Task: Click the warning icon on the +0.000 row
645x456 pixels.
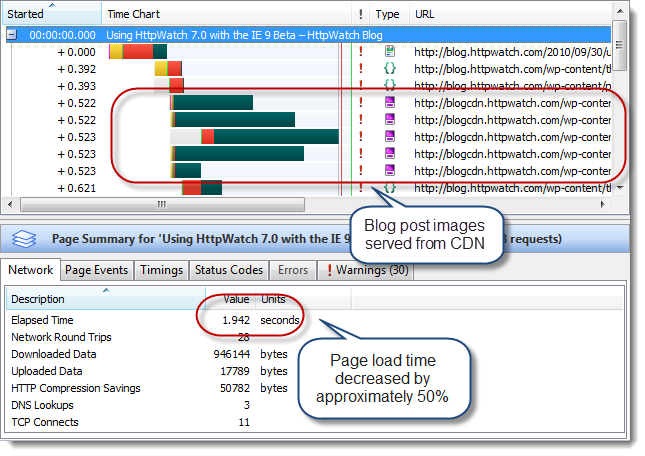Action: click(x=361, y=52)
